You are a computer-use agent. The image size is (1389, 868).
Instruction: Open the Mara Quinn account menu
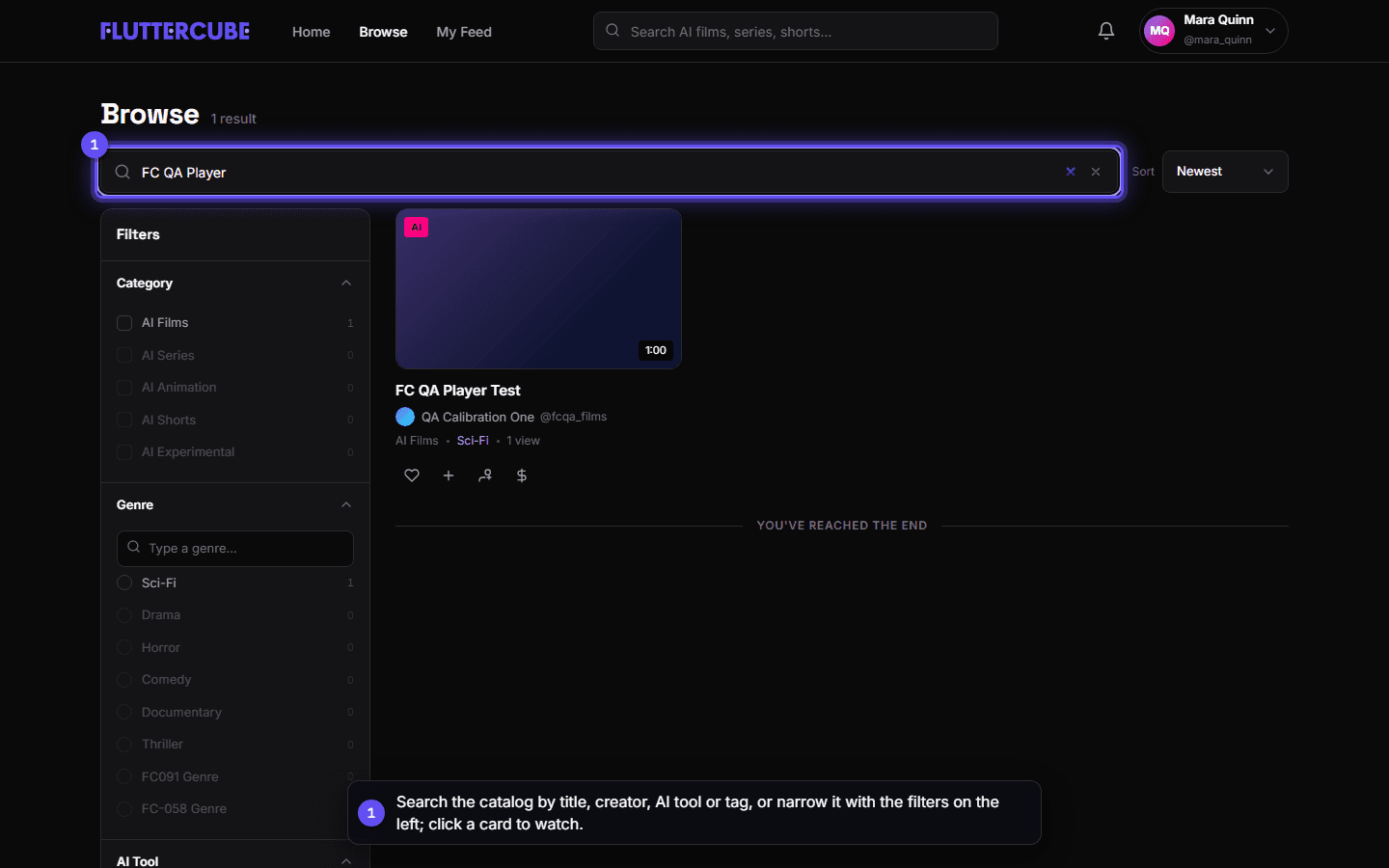(x=1213, y=31)
